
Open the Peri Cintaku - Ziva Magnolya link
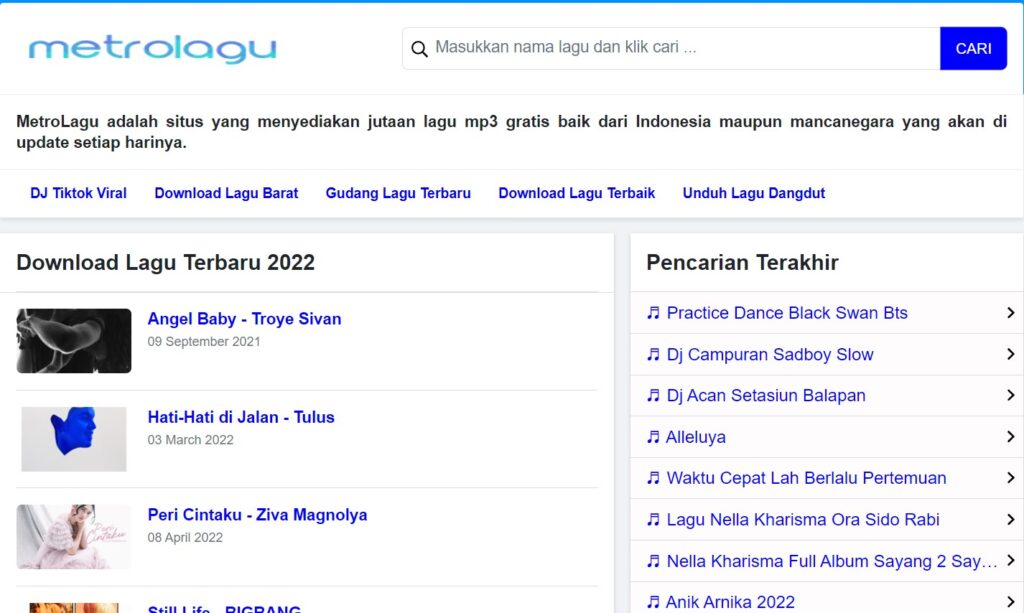257,515
